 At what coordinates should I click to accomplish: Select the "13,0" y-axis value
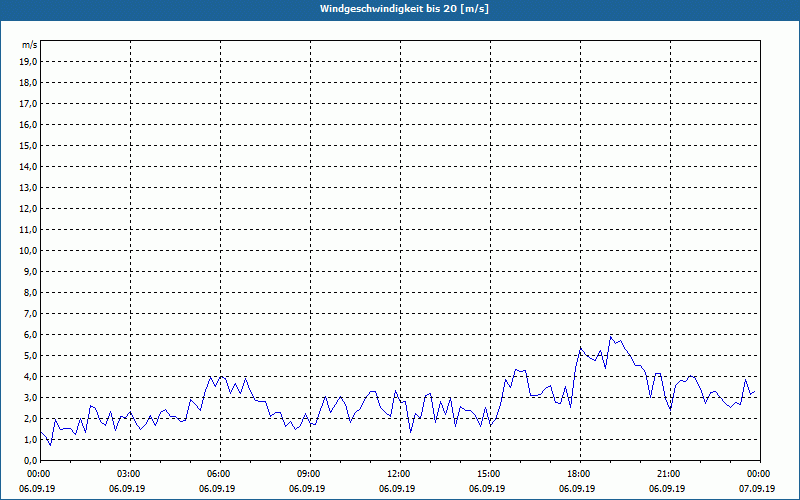point(28,187)
